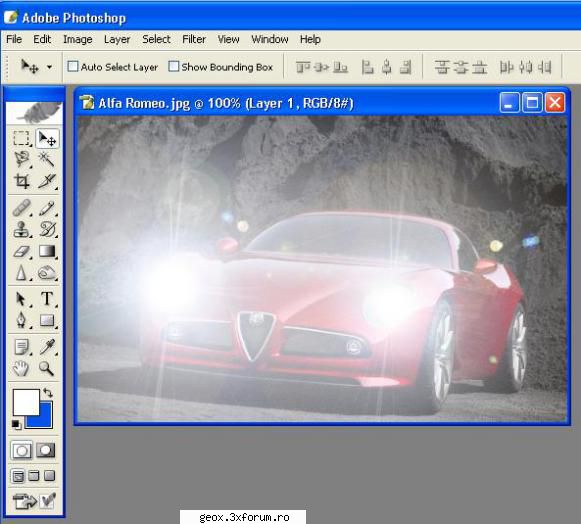Select the Magic Wand tool
This screenshot has width=581, height=524.
pyautogui.click(x=46, y=160)
